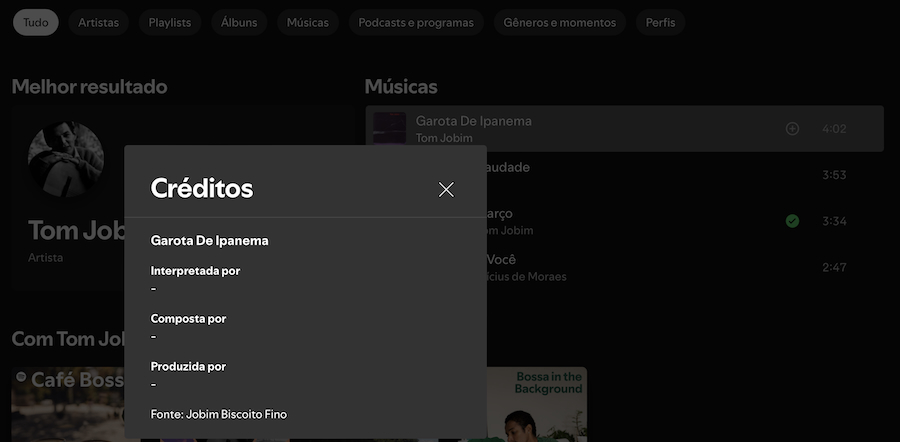Open Podcasts e programas filter
The height and width of the screenshot is (442, 900).
[416, 22]
